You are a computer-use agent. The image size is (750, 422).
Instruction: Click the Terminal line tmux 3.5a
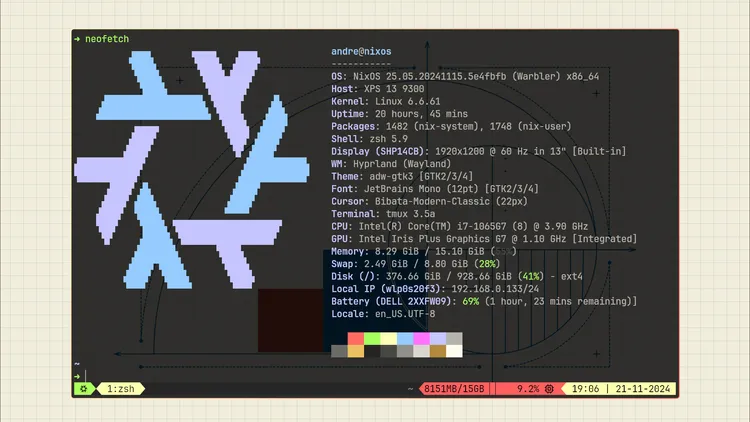tap(383, 214)
